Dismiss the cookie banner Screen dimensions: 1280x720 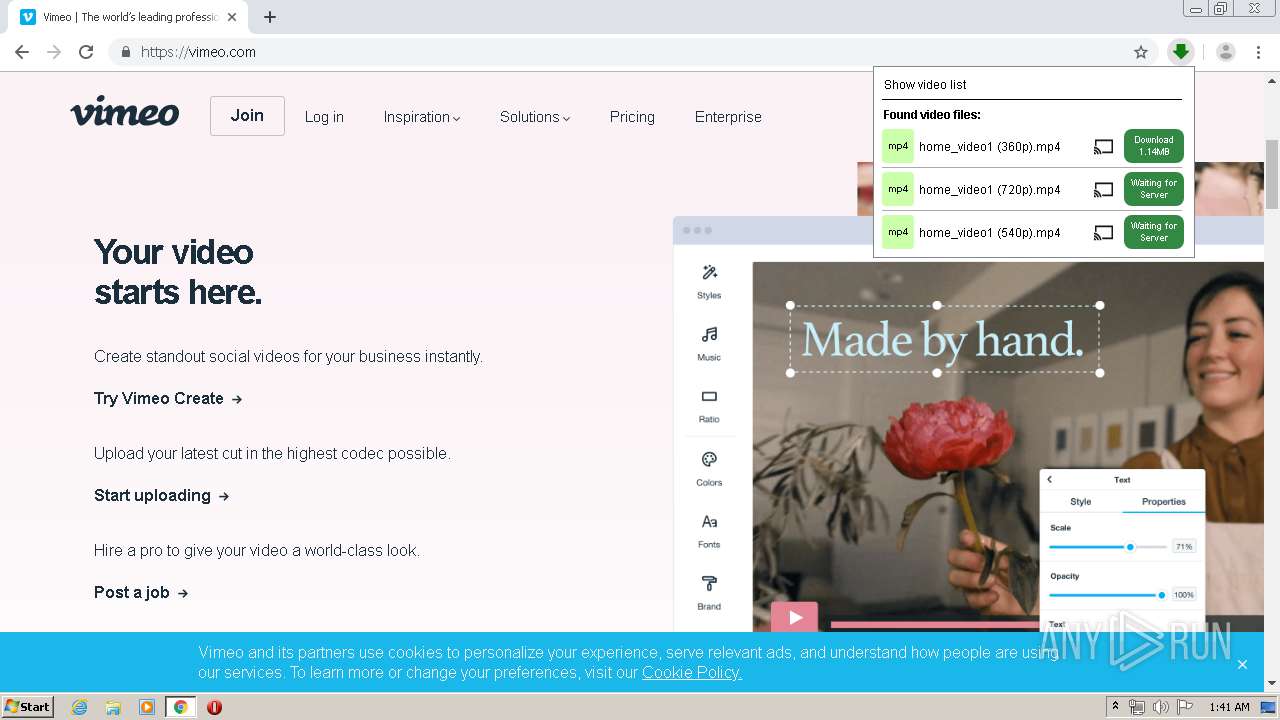(x=1242, y=664)
